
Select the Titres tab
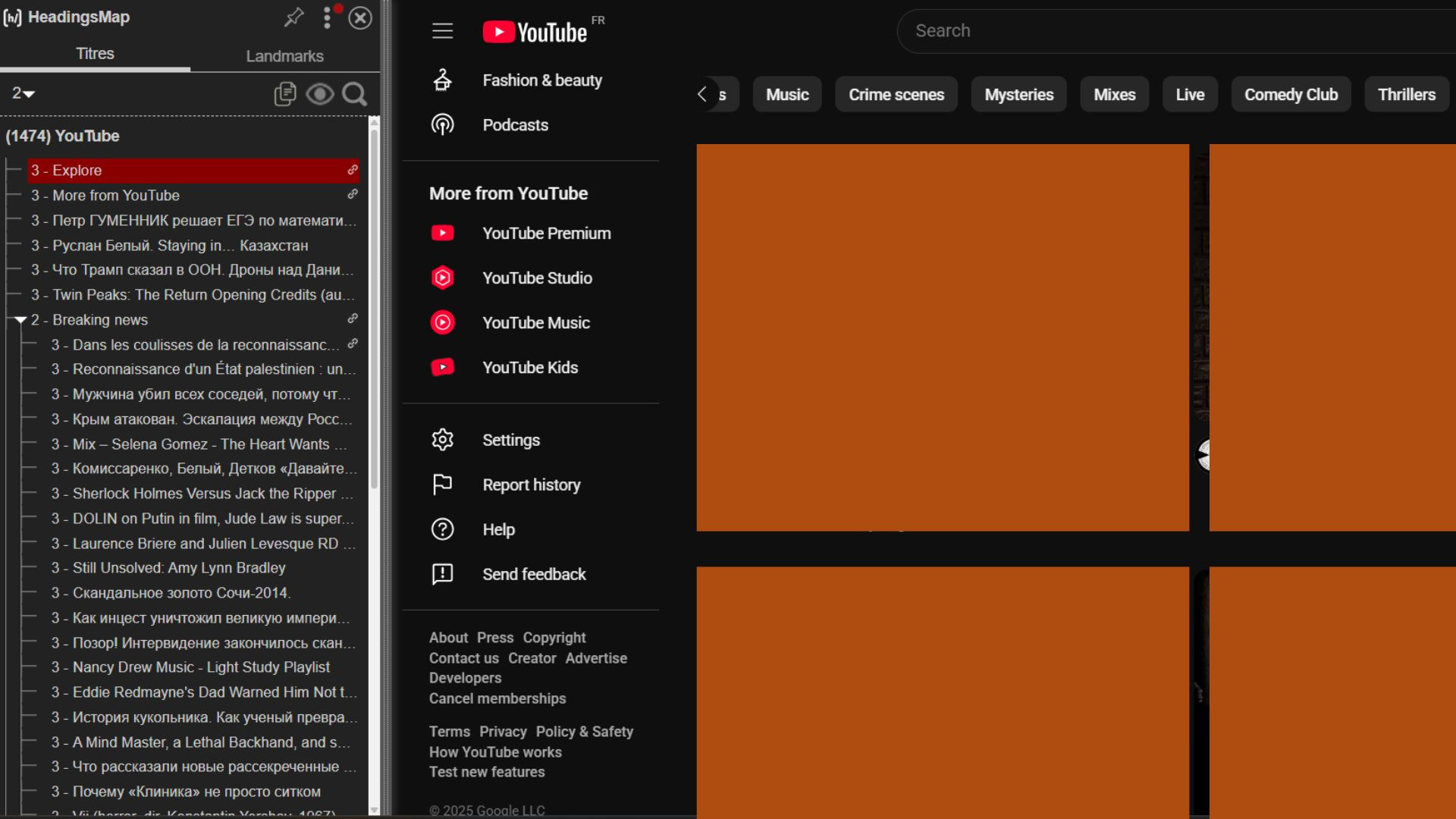[95, 54]
